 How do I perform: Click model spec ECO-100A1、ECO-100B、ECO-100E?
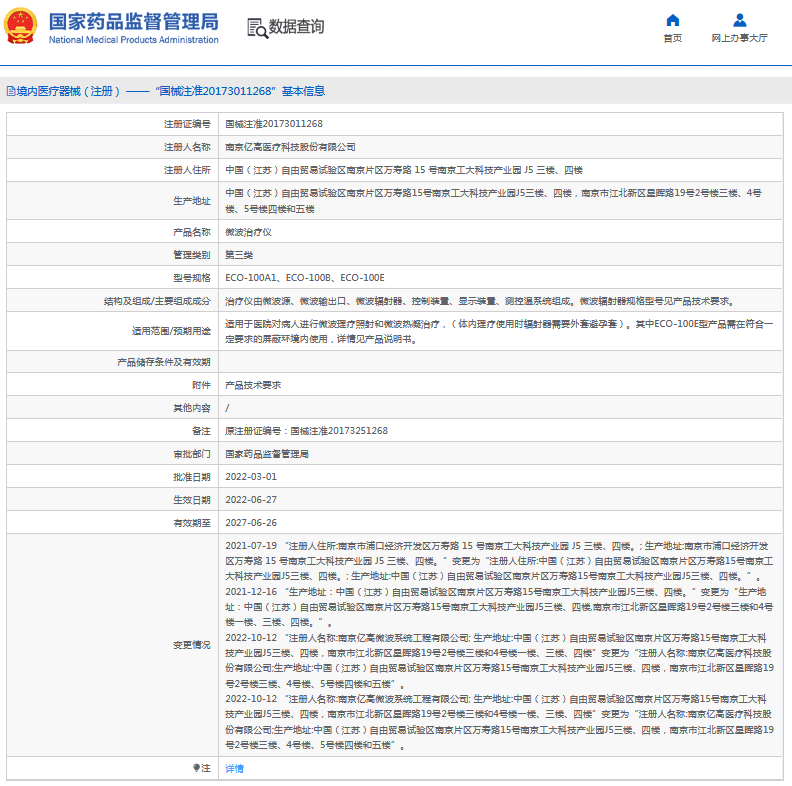coord(305,278)
